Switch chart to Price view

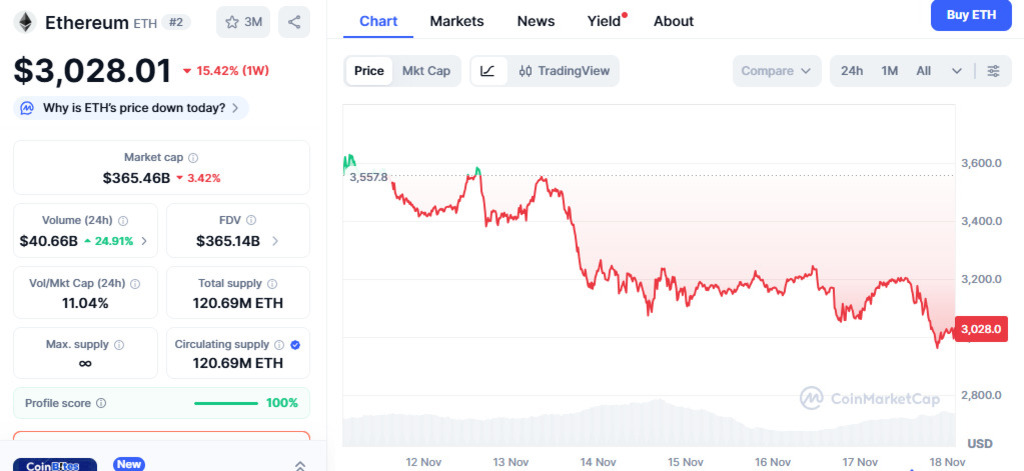(x=369, y=71)
